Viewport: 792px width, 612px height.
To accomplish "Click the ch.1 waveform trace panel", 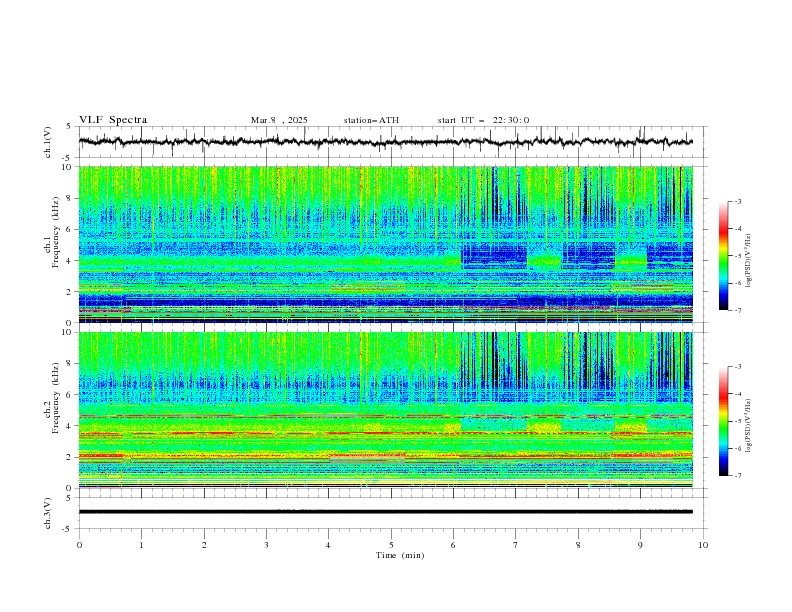I will 392,142.
